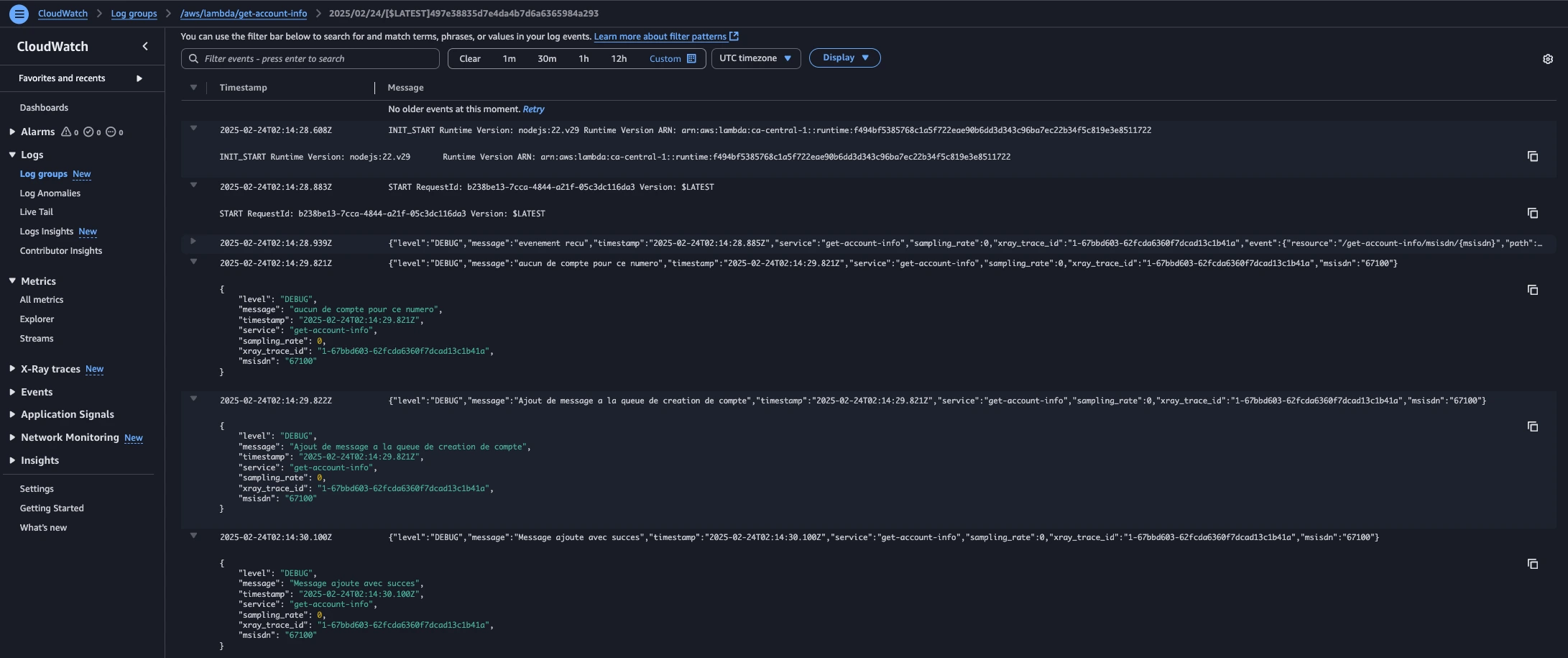Click the search magnifier in filter bar

point(193,58)
